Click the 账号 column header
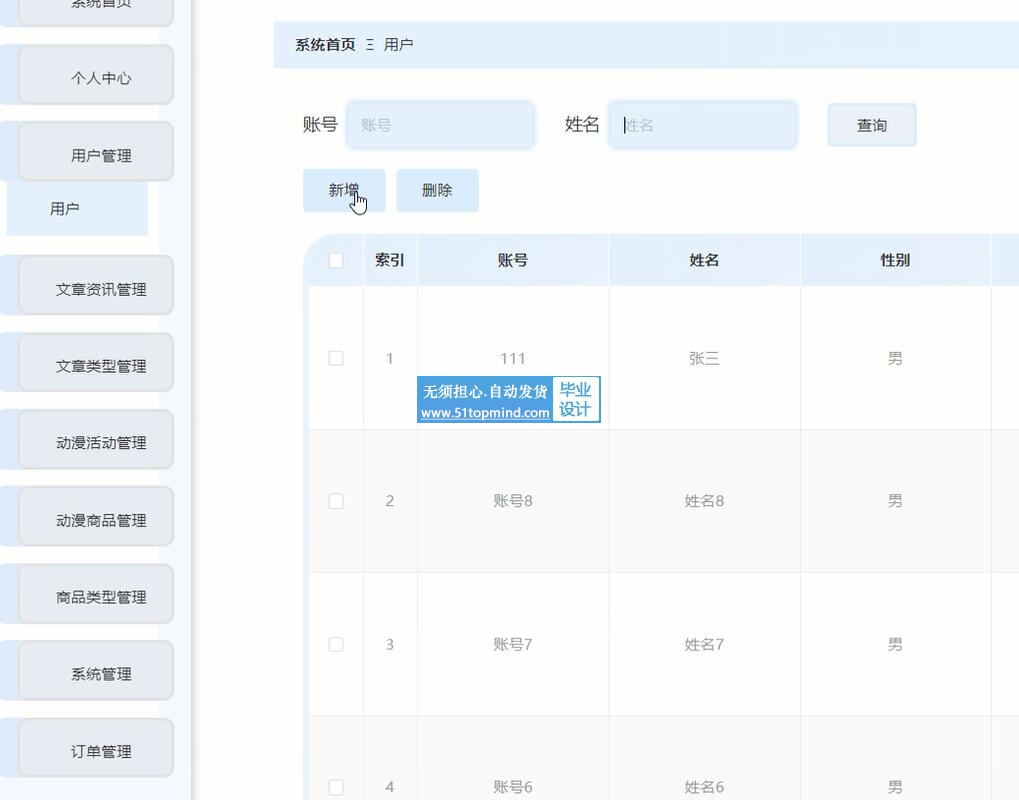1019x800 pixels. 513,261
